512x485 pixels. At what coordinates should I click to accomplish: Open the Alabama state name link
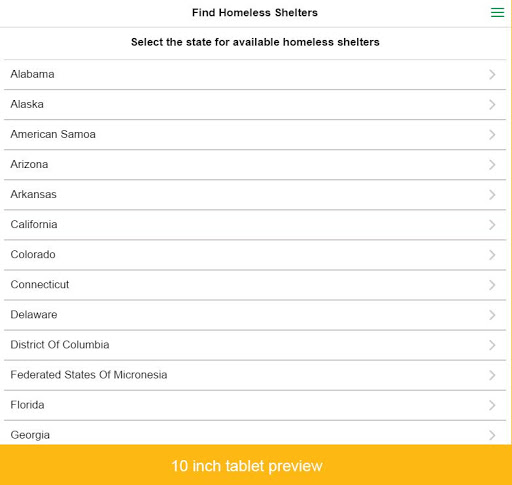[x=32, y=74]
